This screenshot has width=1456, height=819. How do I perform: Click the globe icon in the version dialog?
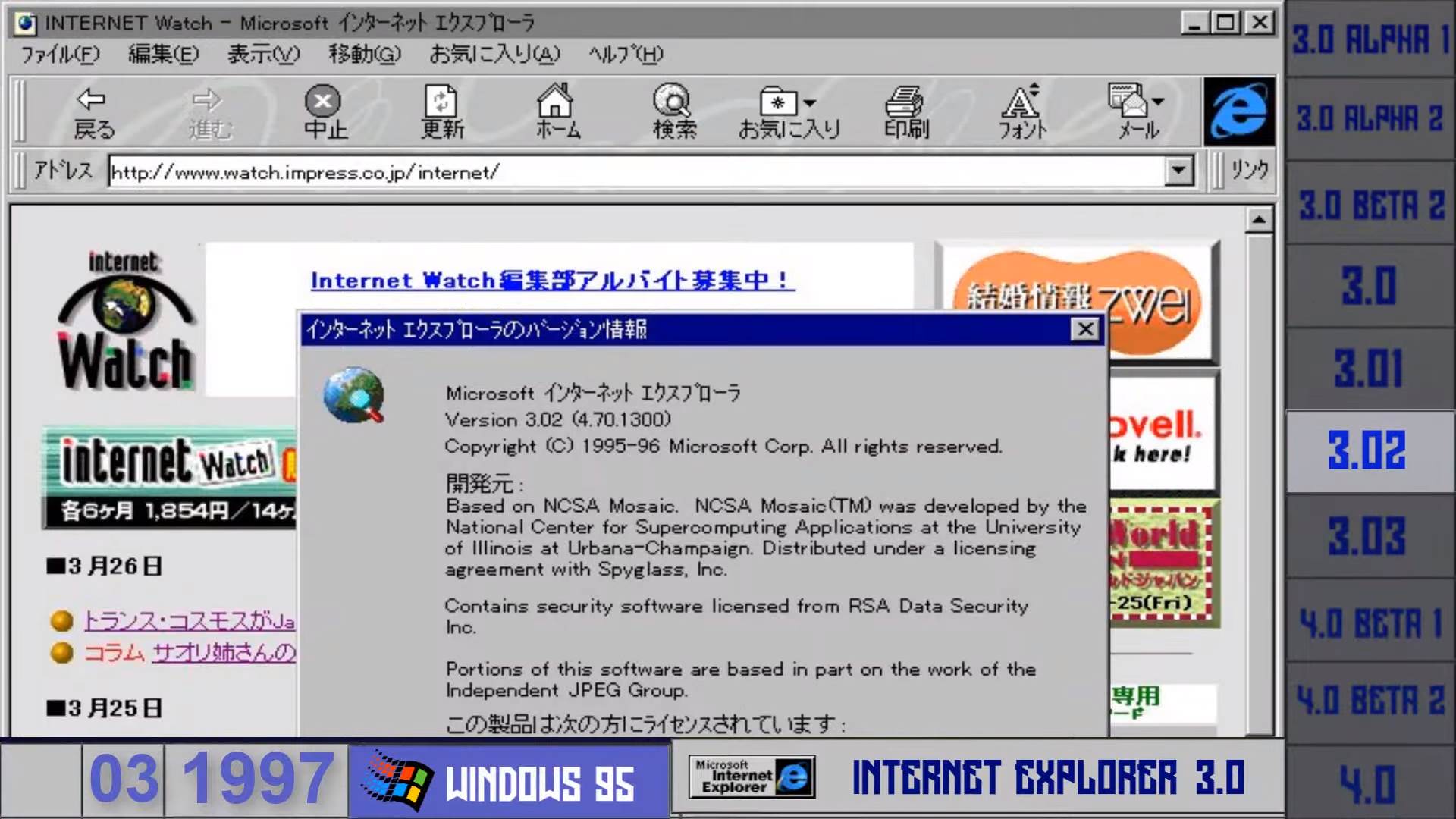click(353, 395)
